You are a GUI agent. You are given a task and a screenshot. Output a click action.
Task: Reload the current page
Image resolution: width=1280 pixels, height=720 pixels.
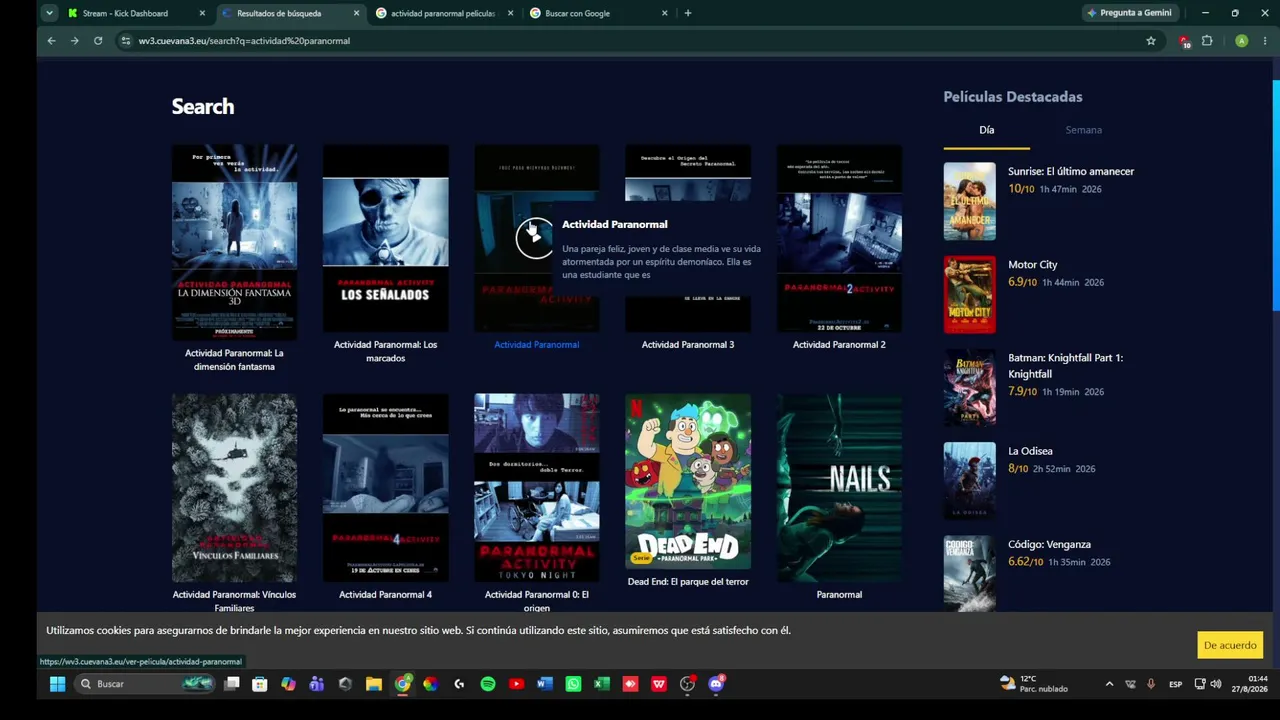(x=98, y=41)
